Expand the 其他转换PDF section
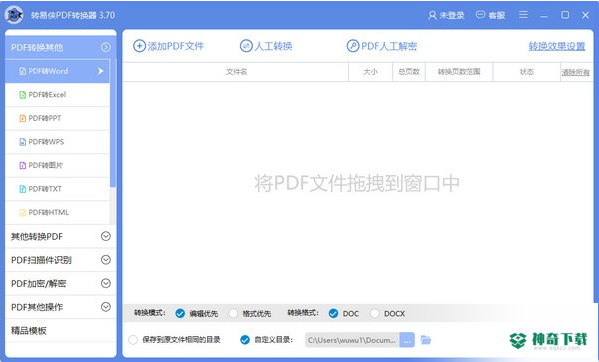 click(106, 236)
